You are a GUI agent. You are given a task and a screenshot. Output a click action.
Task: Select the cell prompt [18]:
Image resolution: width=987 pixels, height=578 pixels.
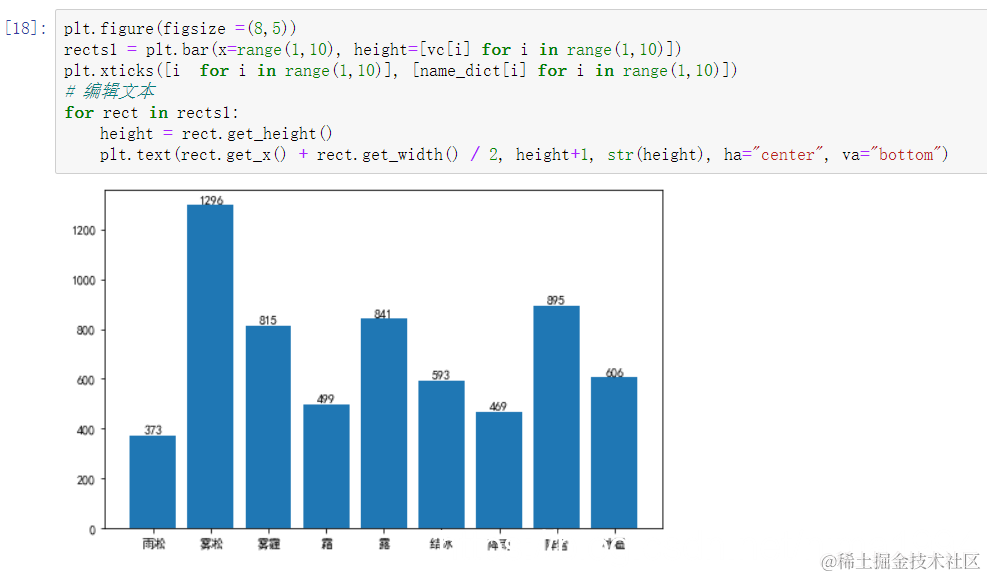tap(25, 28)
